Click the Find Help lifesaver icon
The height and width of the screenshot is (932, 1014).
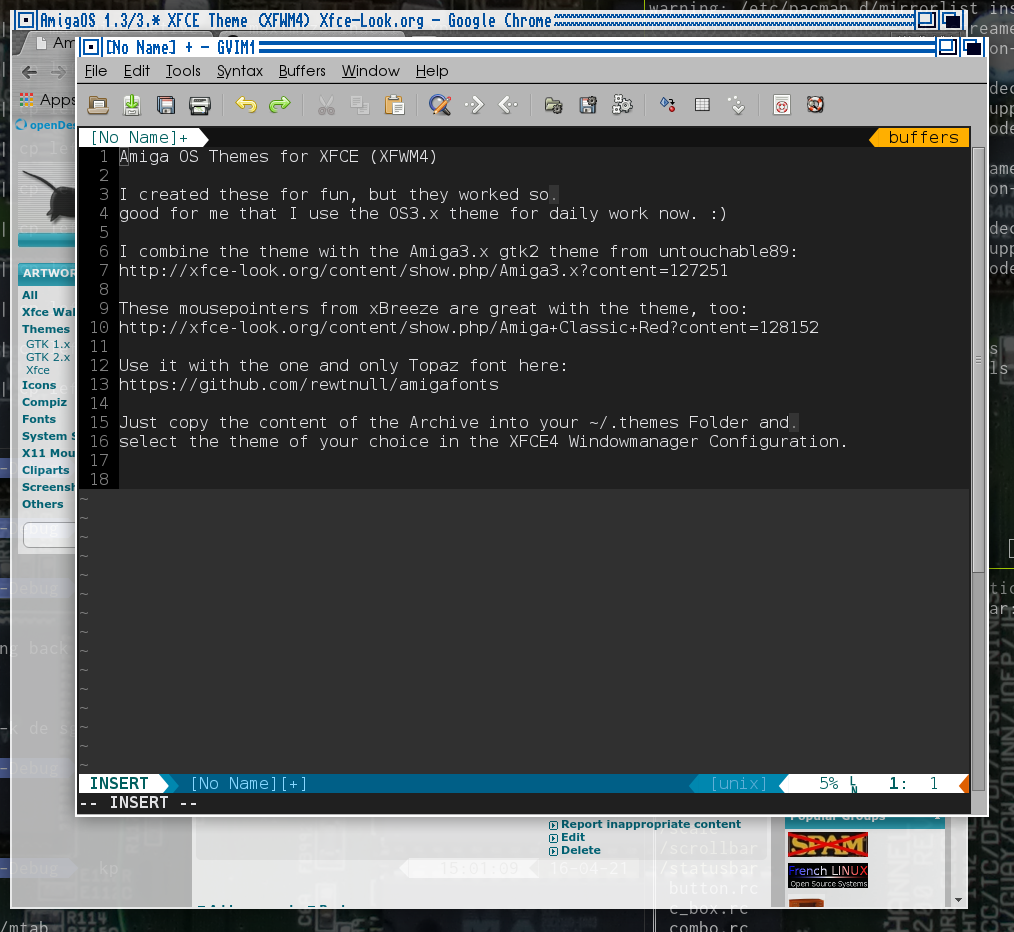click(x=815, y=105)
